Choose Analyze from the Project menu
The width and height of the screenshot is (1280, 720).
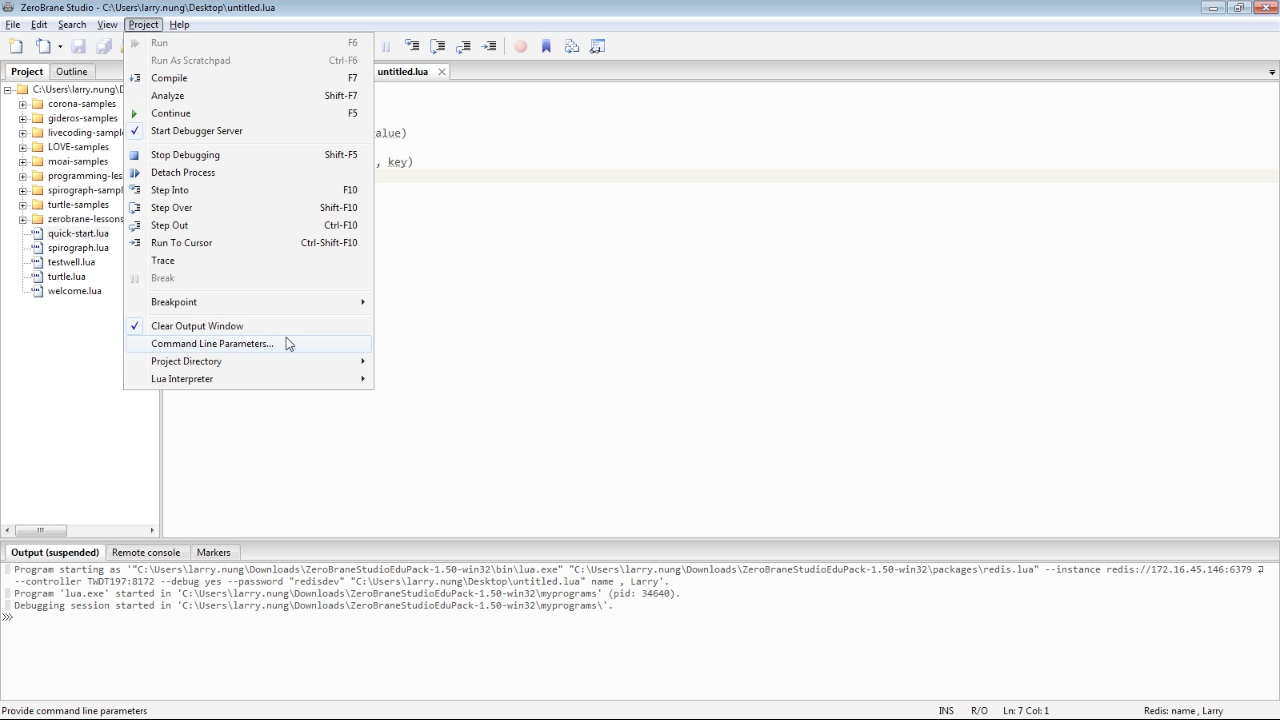coord(248,96)
